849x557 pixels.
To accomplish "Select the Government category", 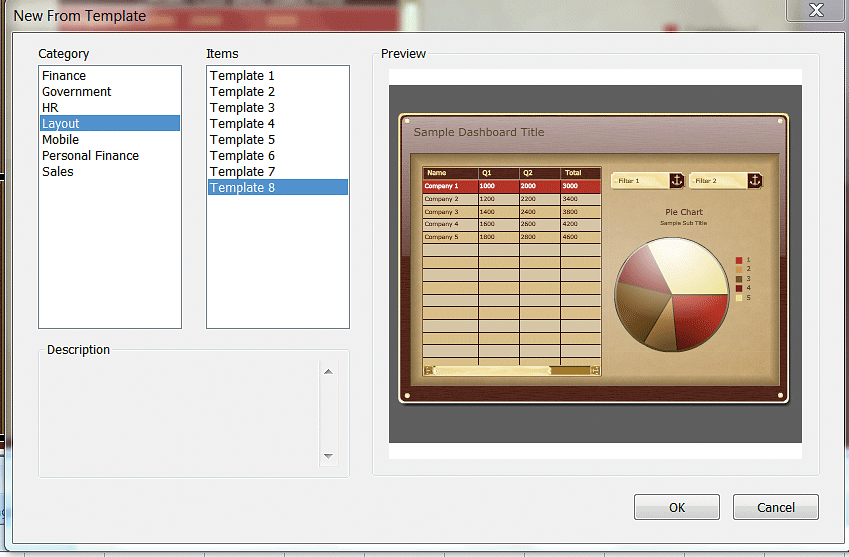I will (x=77, y=92).
